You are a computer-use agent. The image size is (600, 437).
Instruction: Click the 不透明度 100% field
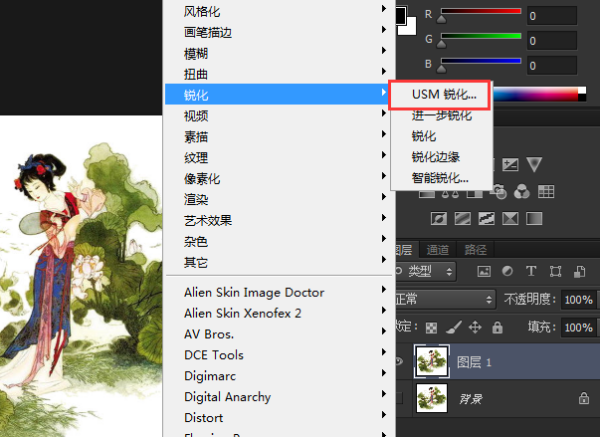[x=579, y=299]
